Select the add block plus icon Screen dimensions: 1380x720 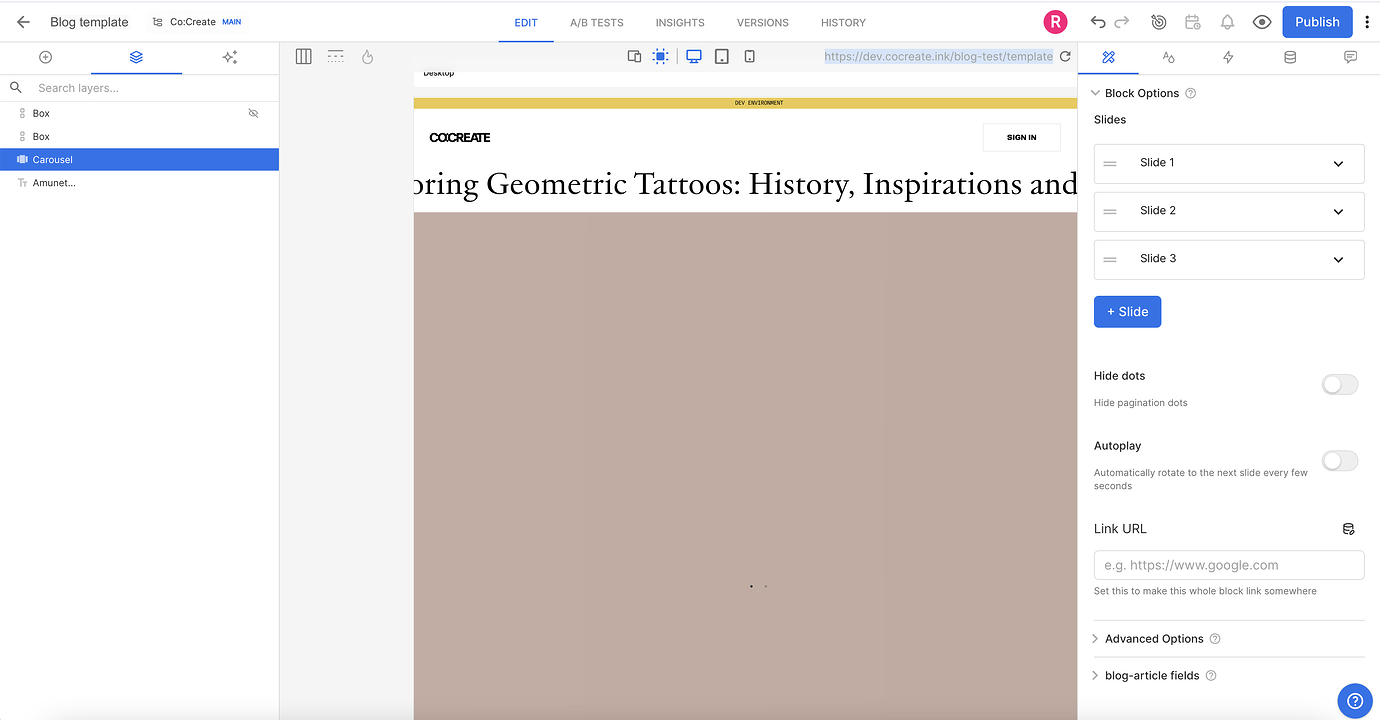[45, 57]
